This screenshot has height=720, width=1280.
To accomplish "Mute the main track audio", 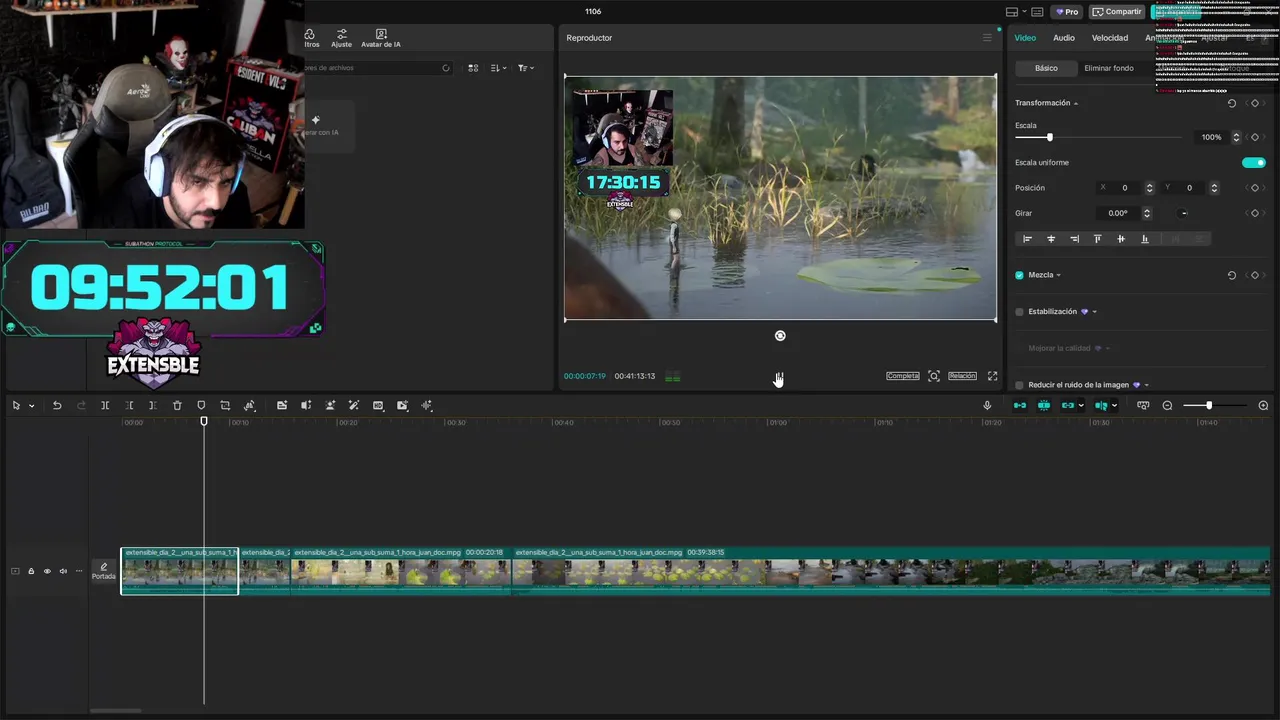I will point(63,571).
